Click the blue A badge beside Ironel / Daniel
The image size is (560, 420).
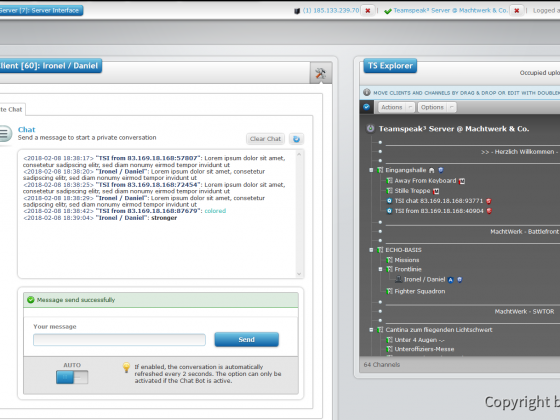tap(450, 280)
